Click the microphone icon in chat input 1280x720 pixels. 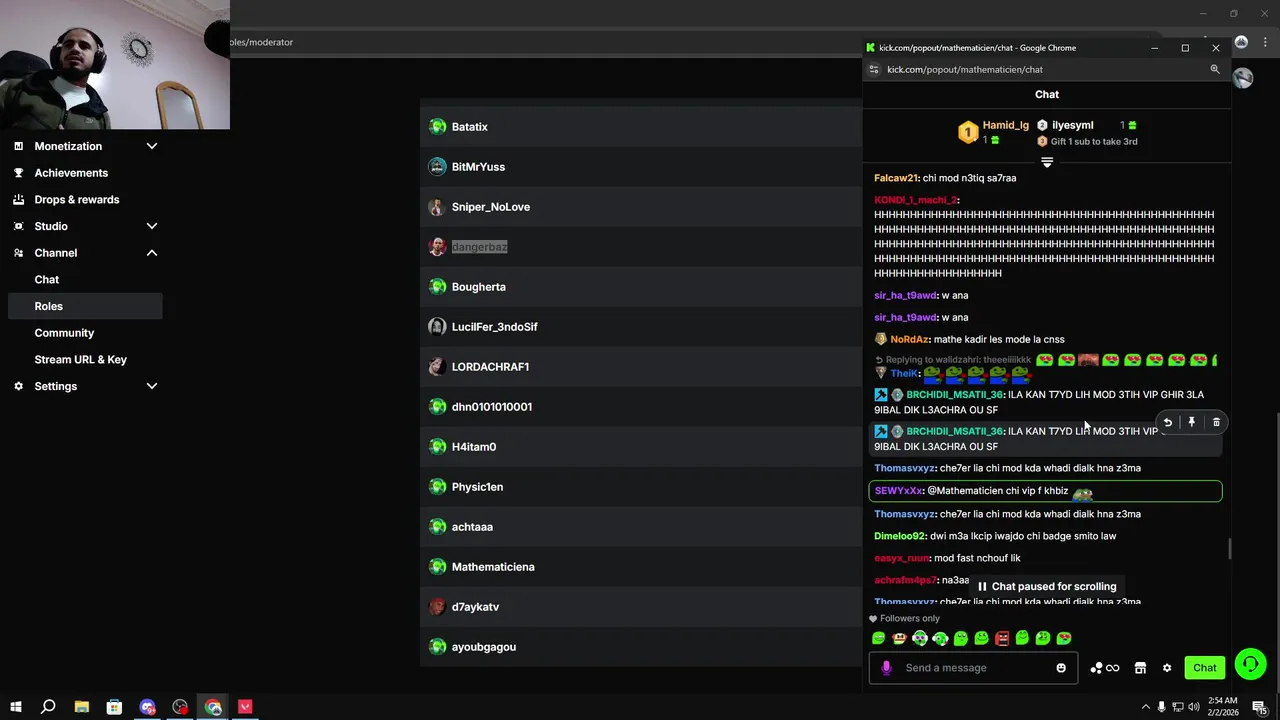point(886,668)
